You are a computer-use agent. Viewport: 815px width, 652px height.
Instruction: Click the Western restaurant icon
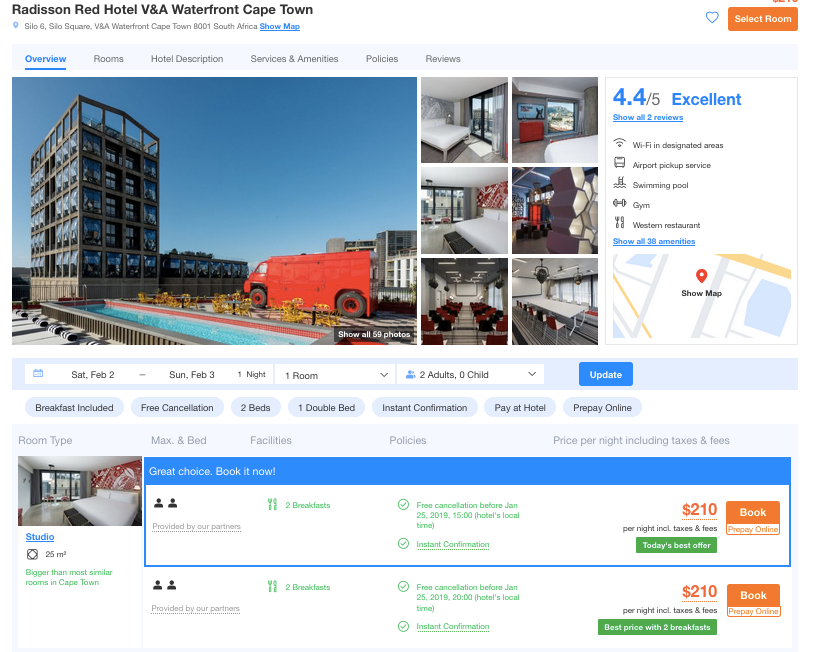coord(619,225)
